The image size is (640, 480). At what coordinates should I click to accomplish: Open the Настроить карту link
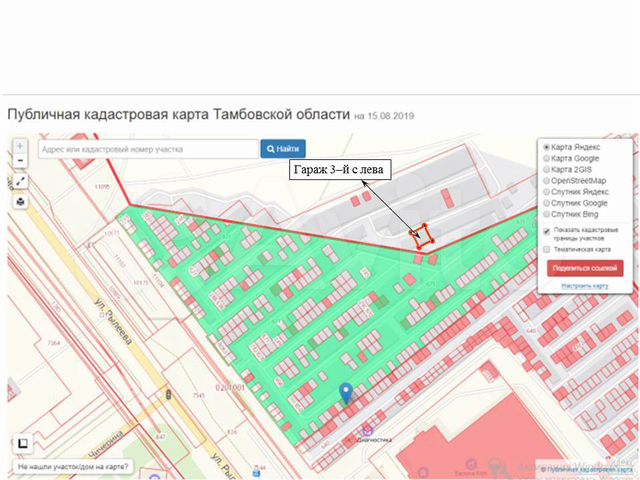(x=584, y=286)
